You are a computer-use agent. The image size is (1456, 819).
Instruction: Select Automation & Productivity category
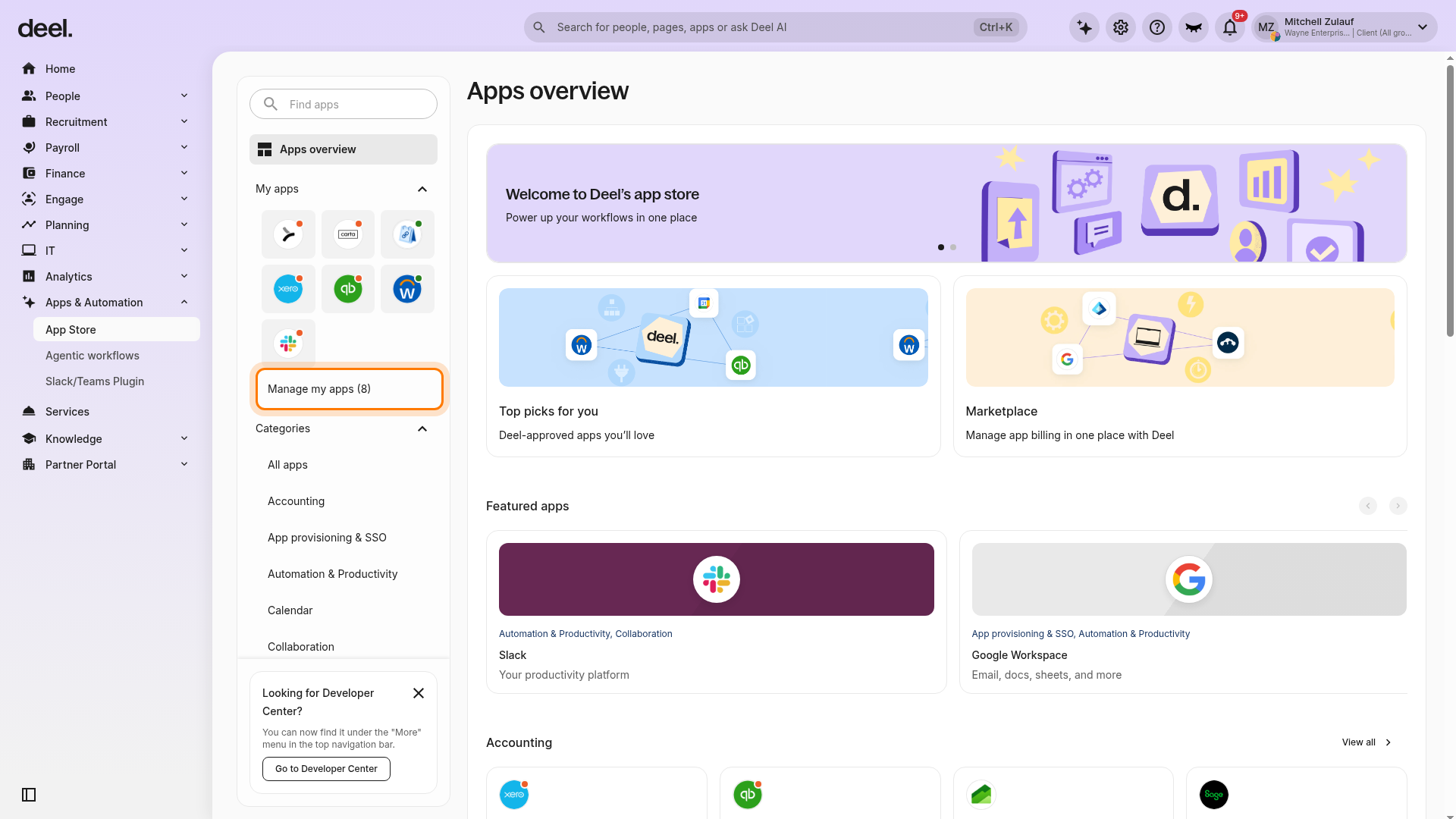[332, 574]
